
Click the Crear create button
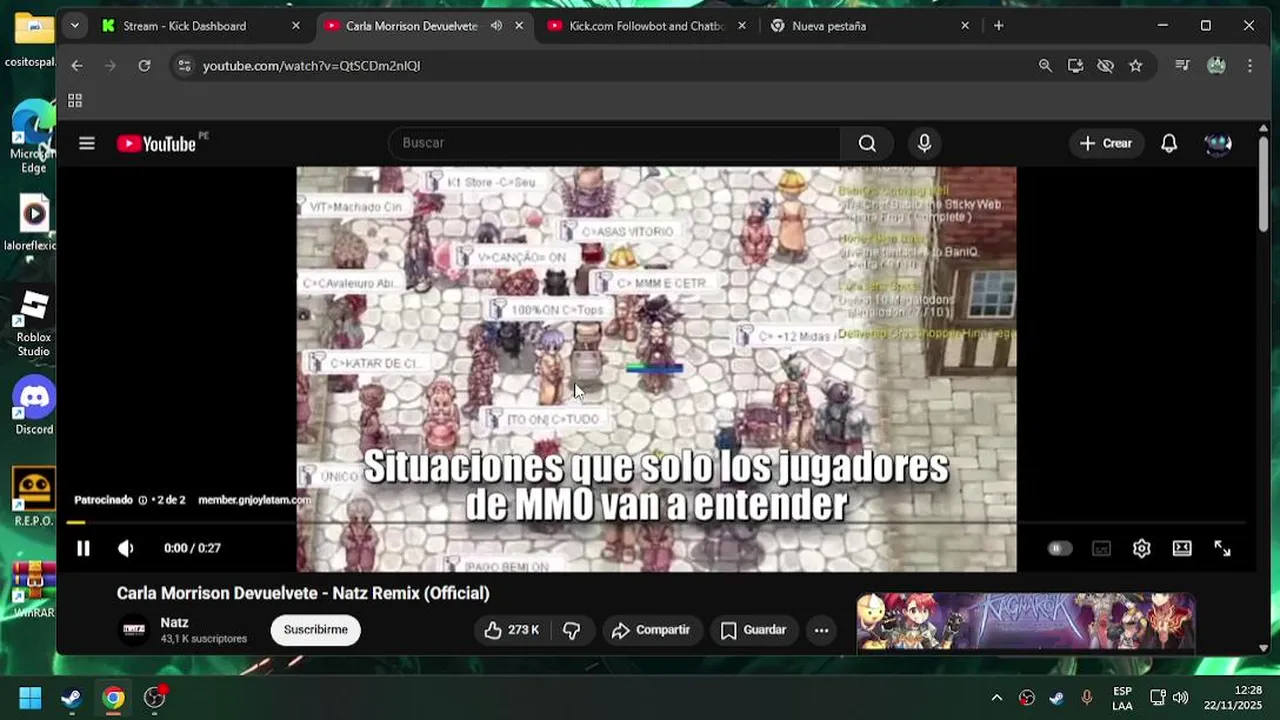point(1106,143)
